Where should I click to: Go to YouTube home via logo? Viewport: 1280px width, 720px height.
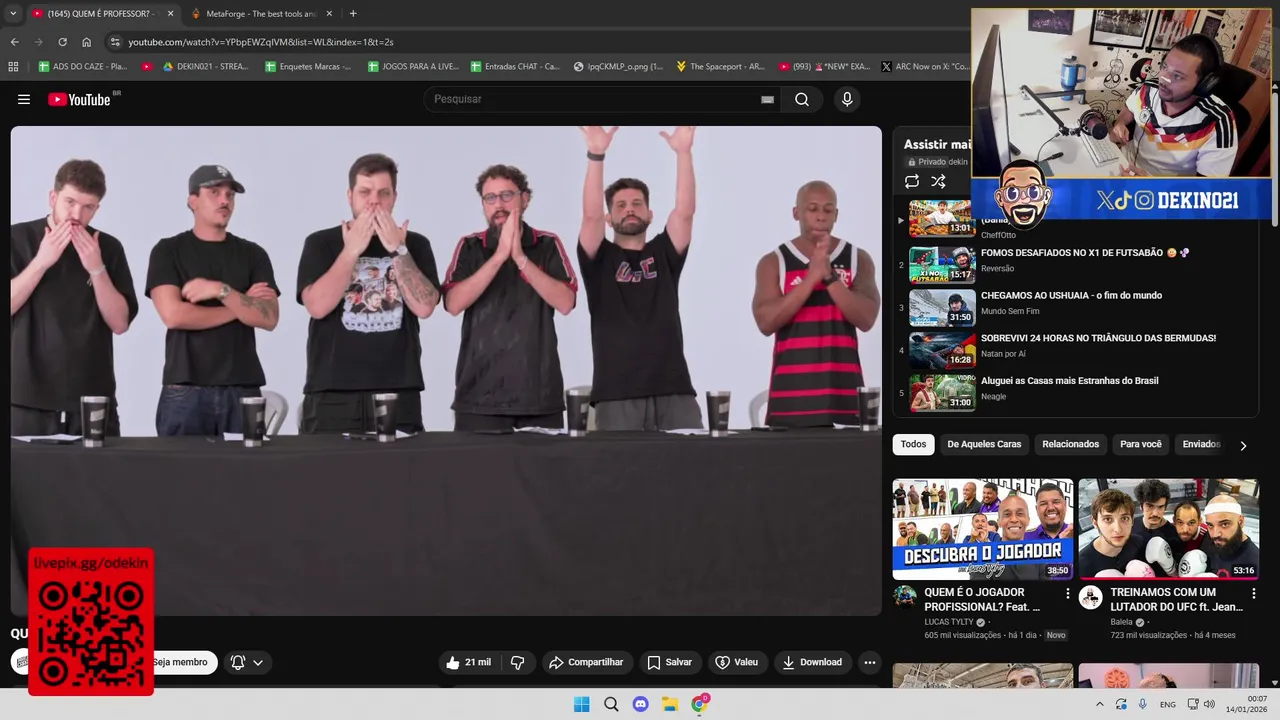[79, 99]
